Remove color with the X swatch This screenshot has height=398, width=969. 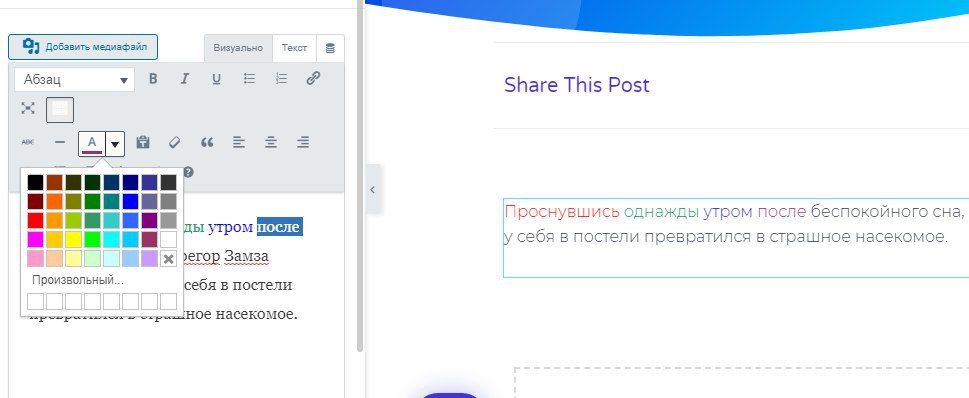(168, 258)
